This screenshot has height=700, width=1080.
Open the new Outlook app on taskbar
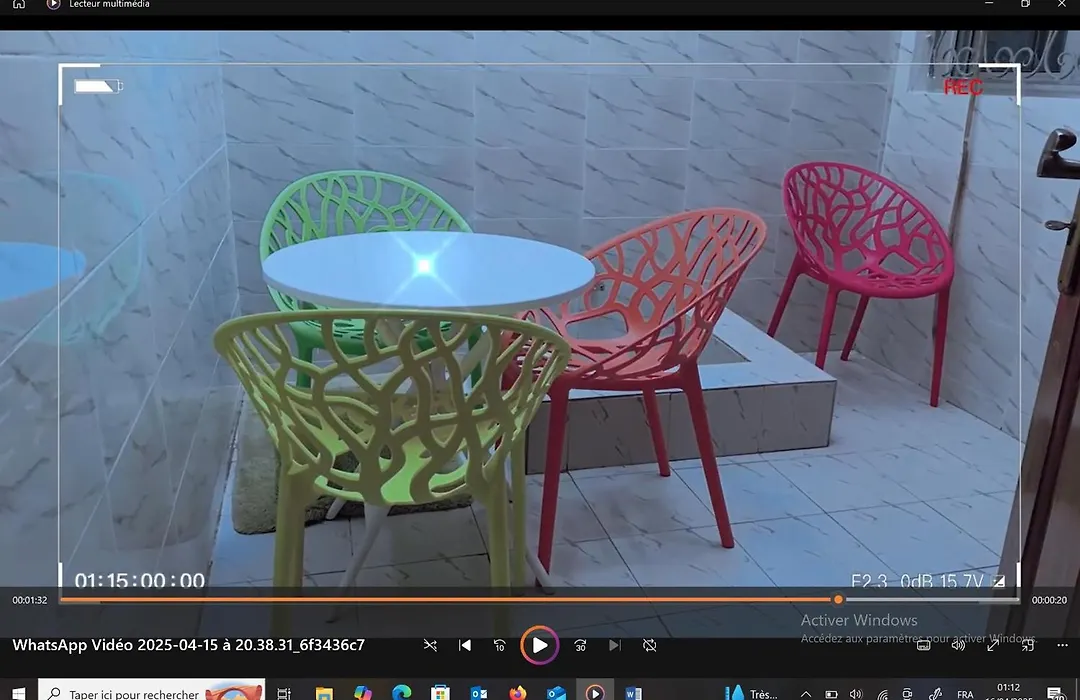pos(557,693)
